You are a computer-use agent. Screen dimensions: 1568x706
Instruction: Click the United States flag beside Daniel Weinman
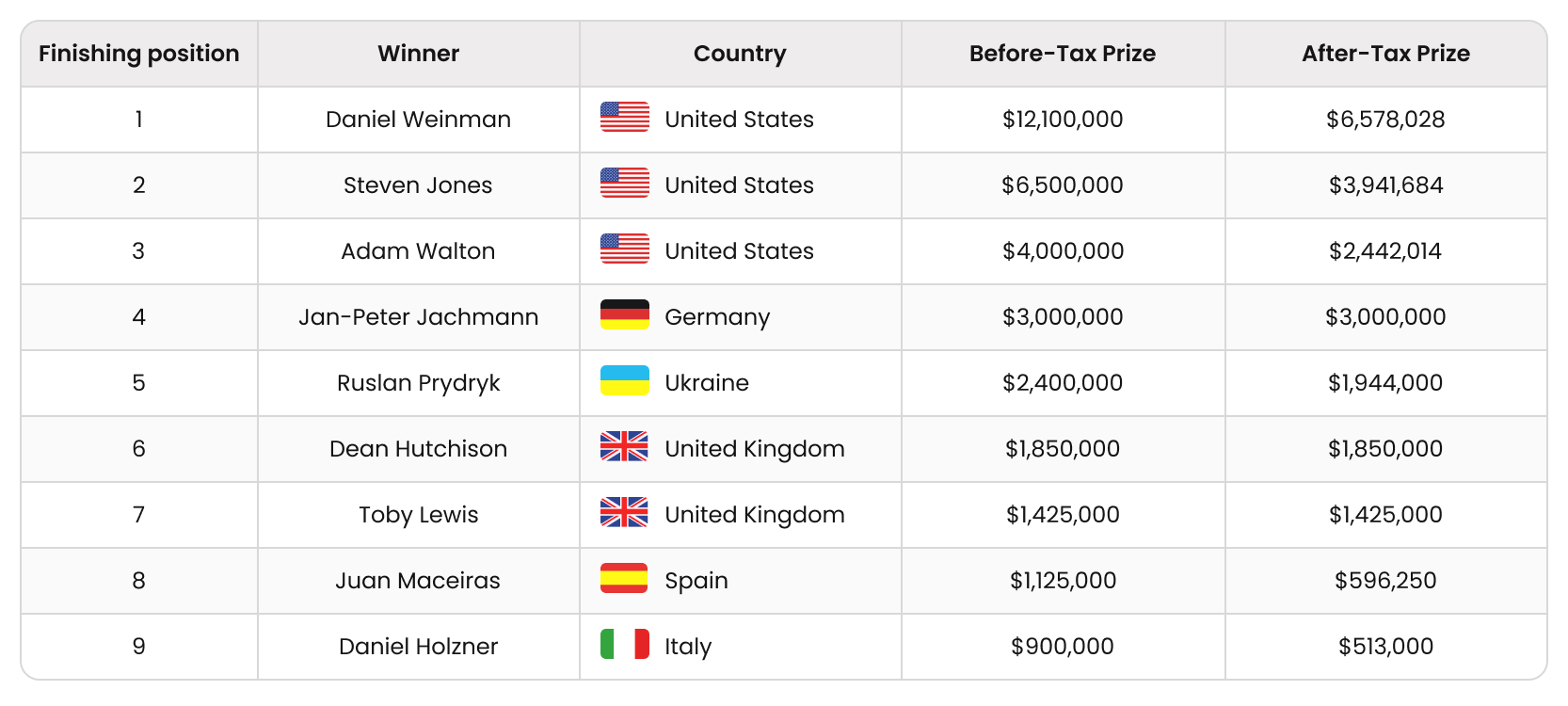(625, 118)
